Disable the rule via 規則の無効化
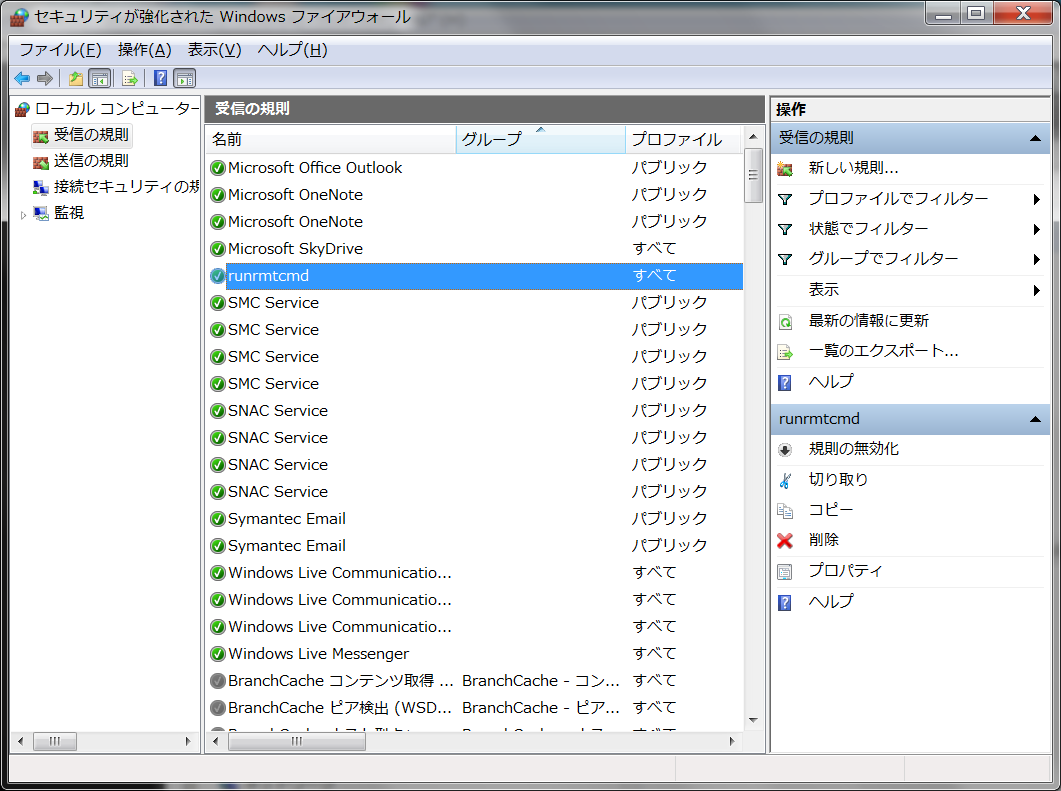Screen dimensions: 1061x791 pos(853,449)
